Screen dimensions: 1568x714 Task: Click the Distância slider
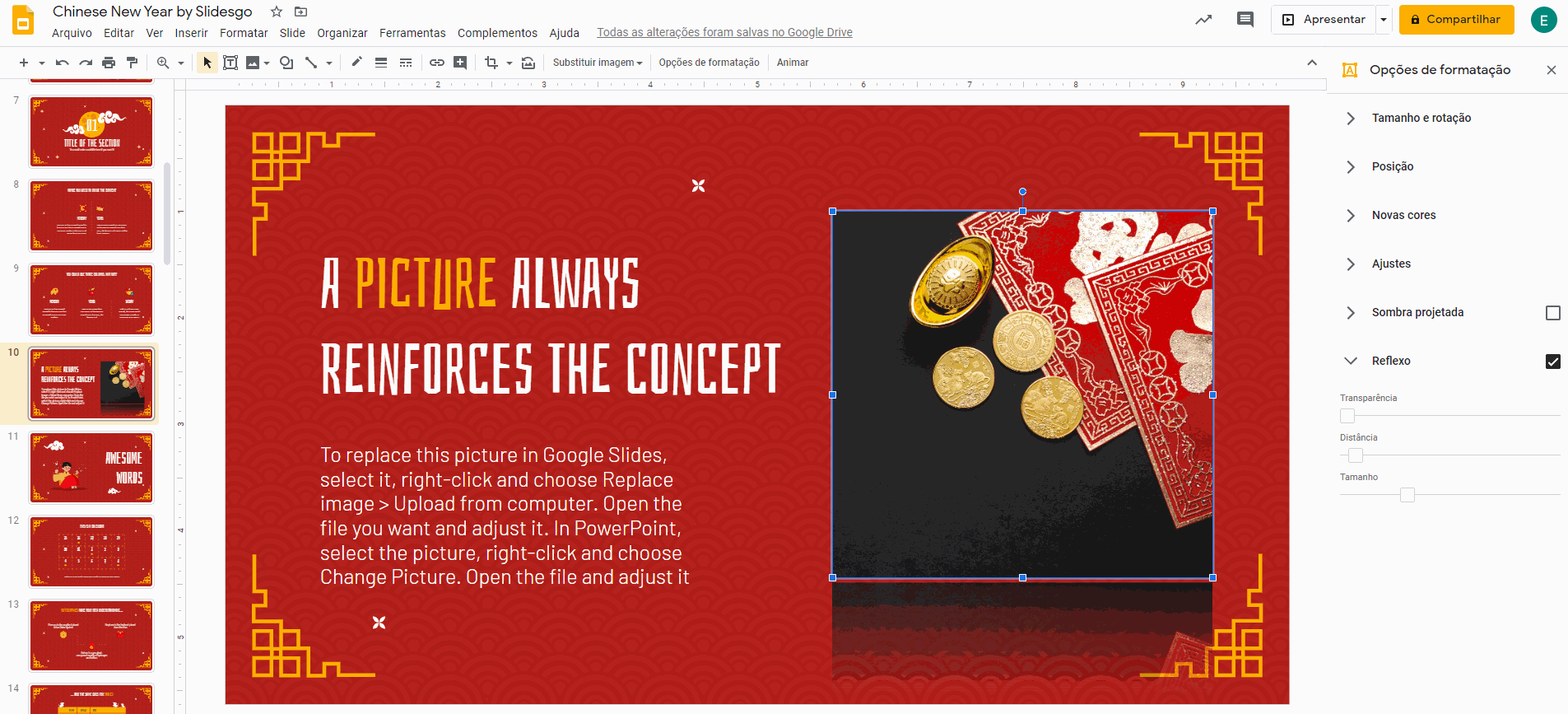pos(1450,455)
